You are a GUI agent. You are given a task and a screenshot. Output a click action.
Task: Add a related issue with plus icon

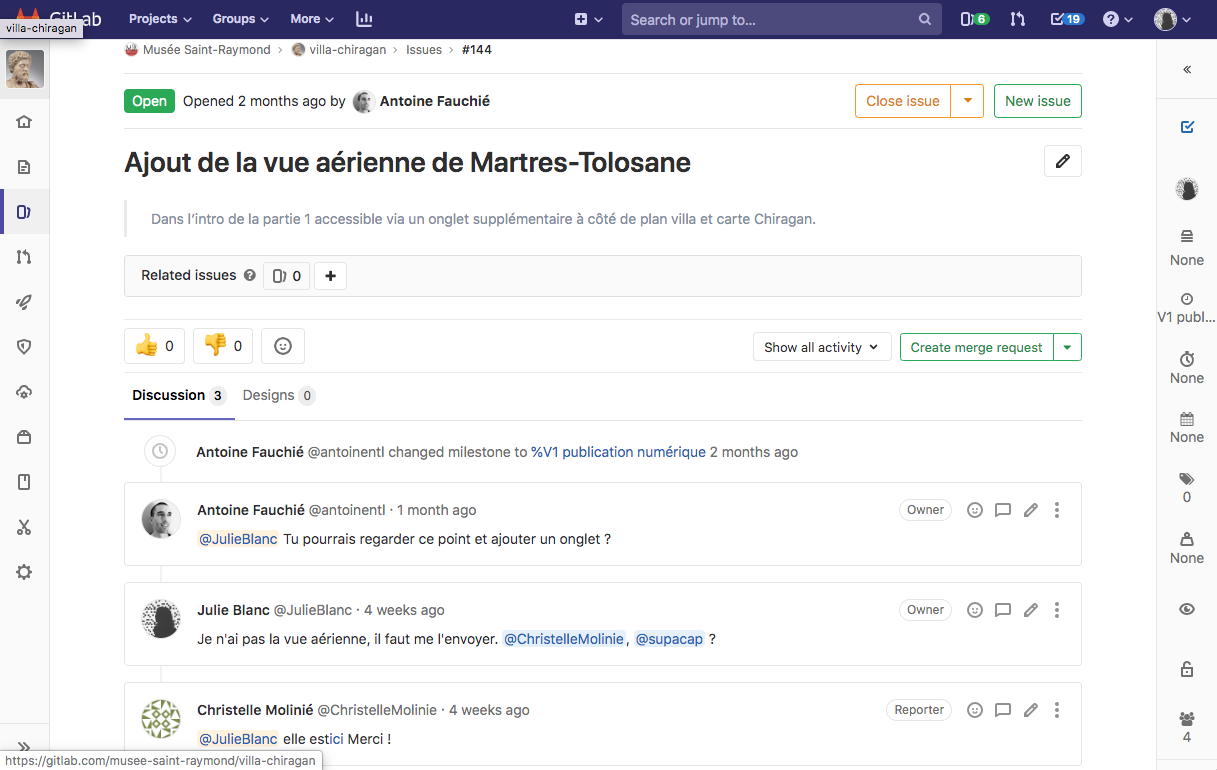[x=330, y=276]
